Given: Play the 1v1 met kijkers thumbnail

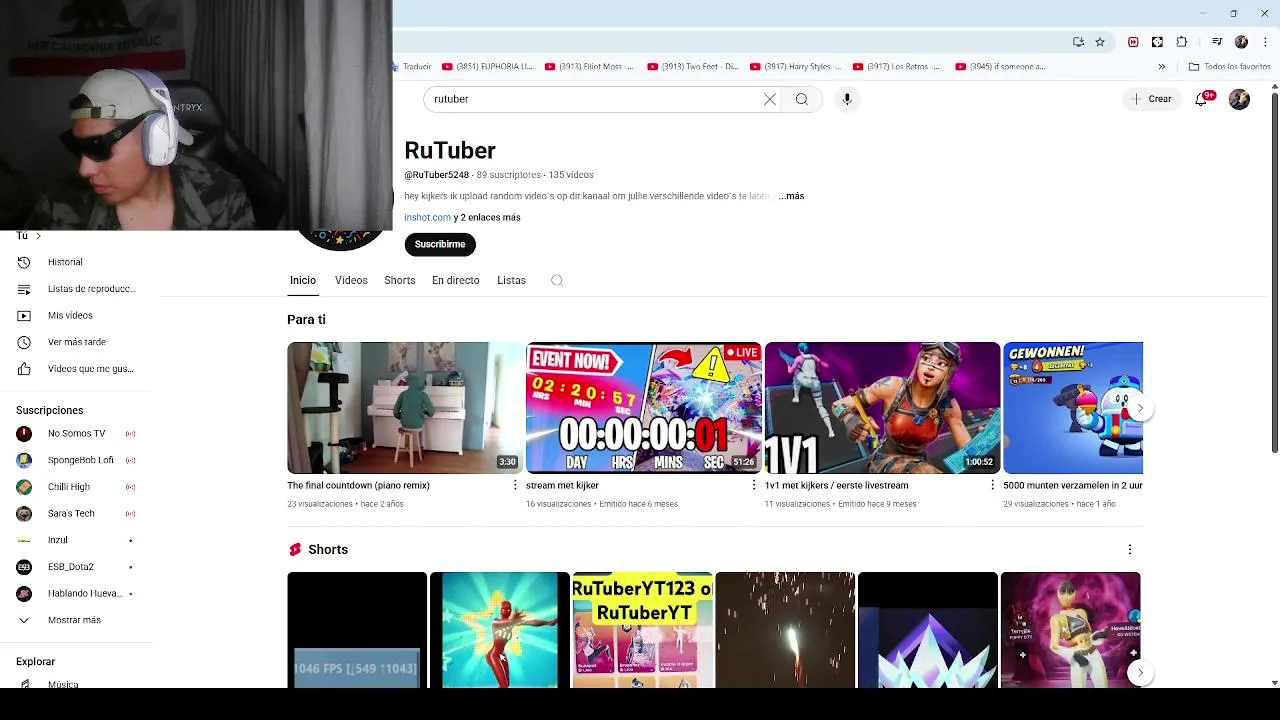Looking at the screenshot, I should tap(882, 408).
